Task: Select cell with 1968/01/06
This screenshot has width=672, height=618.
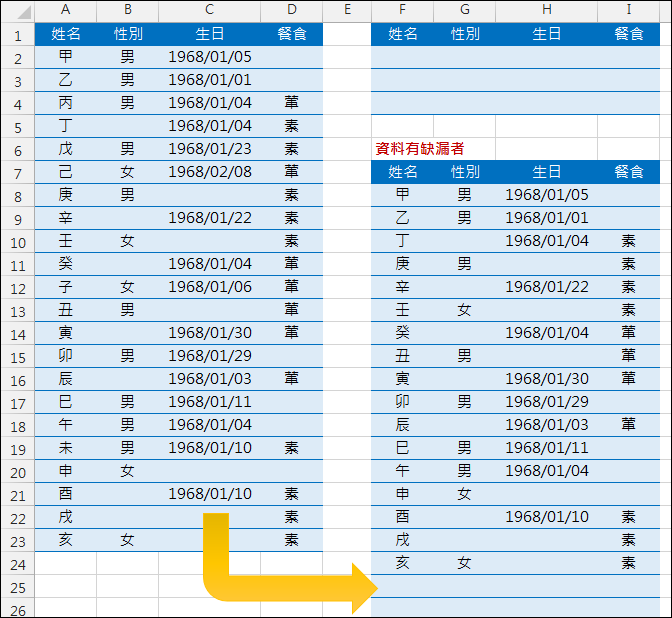Action: tap(209, 287)
